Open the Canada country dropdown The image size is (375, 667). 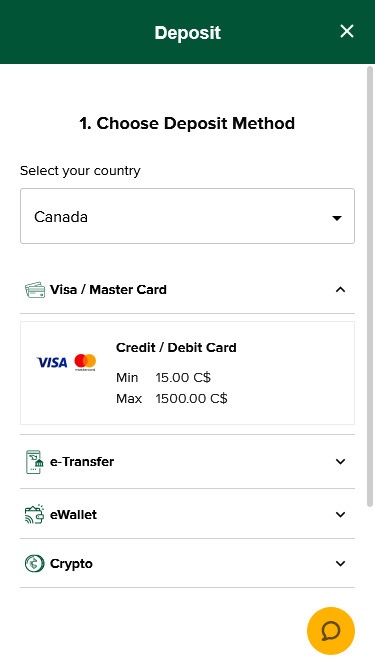[188, 216]
